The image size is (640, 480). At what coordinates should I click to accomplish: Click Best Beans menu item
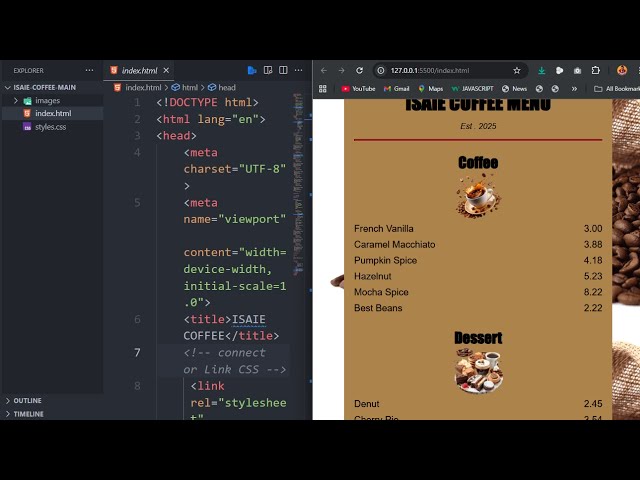378,308
